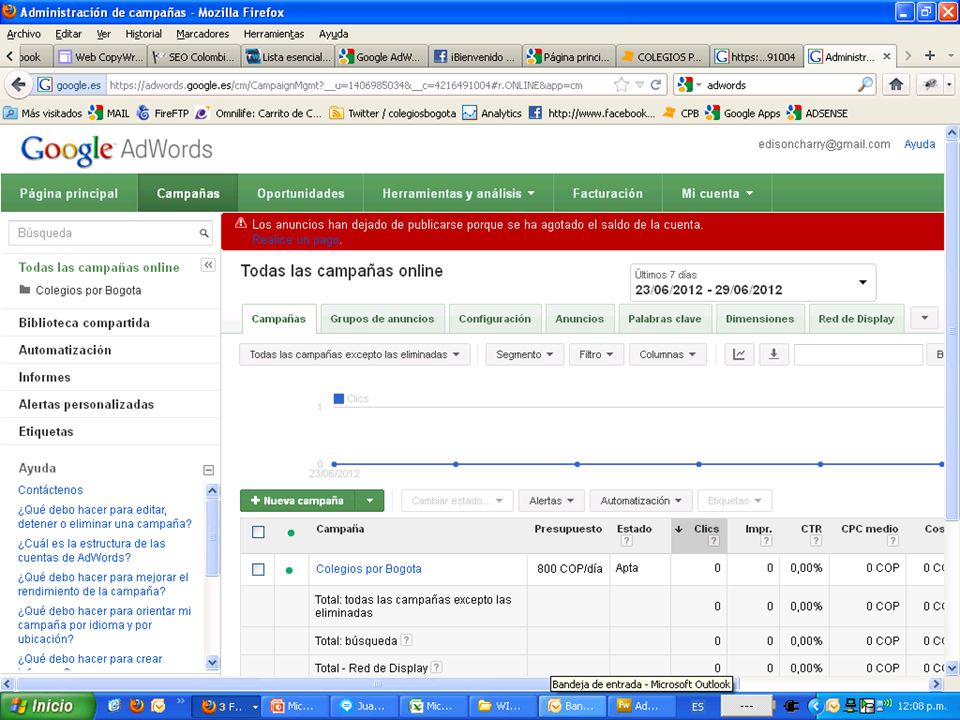This screenshot has width=960, height=720.
Task: Open a new tab with the plus icon
Action: 930,56
